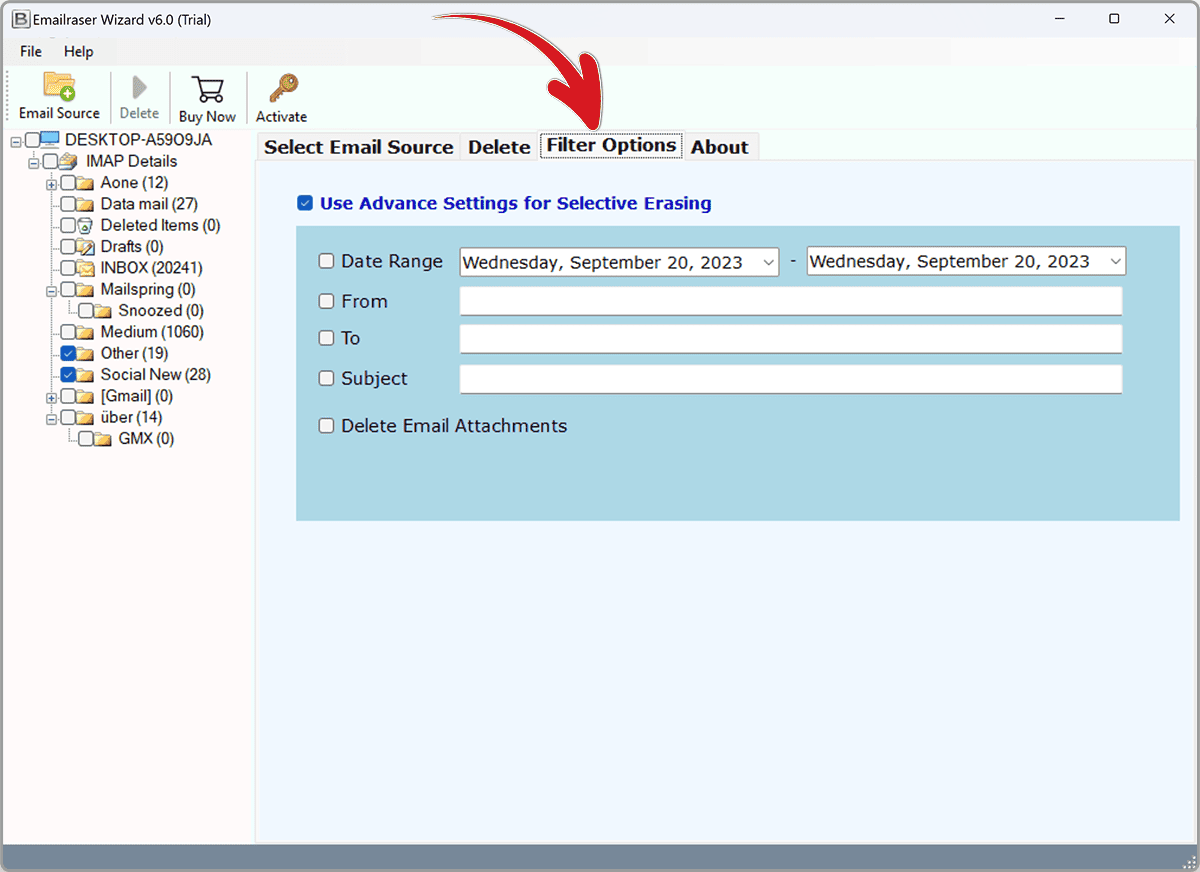Click the Deleted Items recycle folder icon
Viewport: 1200px width, 872px height.
click(x=87, y=225)
